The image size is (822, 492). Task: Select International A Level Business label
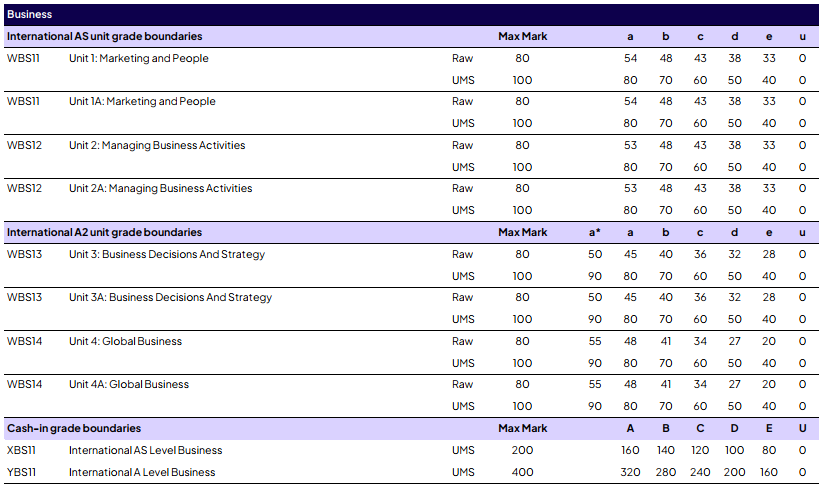coord(142,472)
